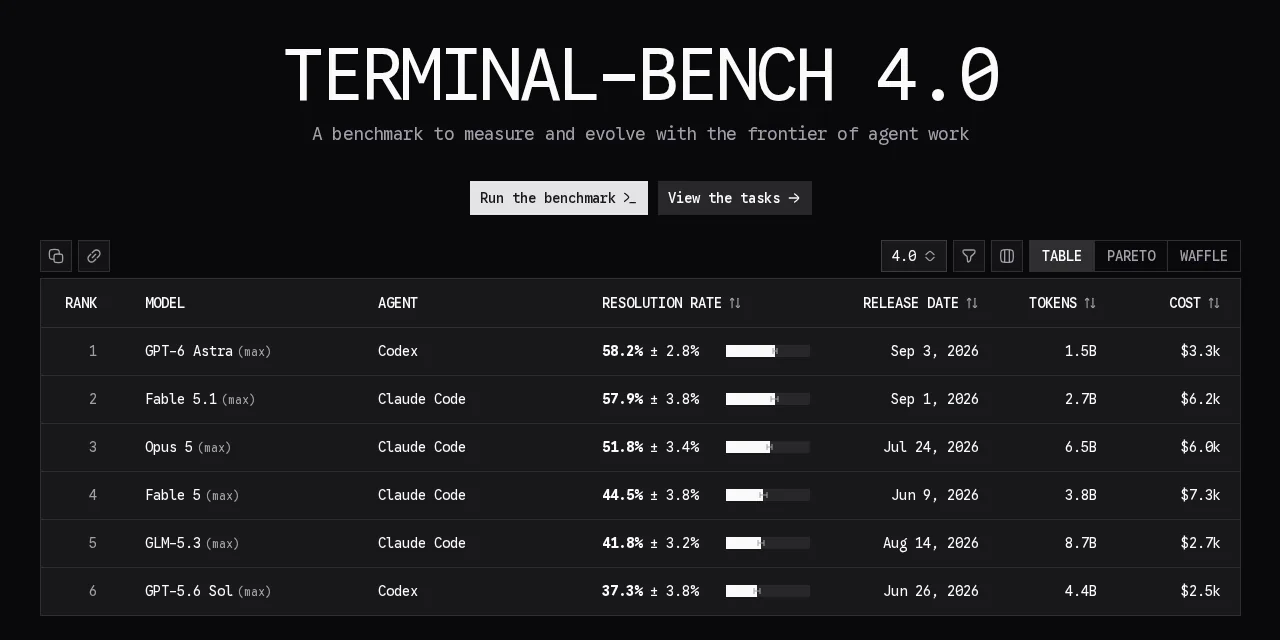
Task: Open the 4.0 version dropdown
Action: (x=914, y=256)
